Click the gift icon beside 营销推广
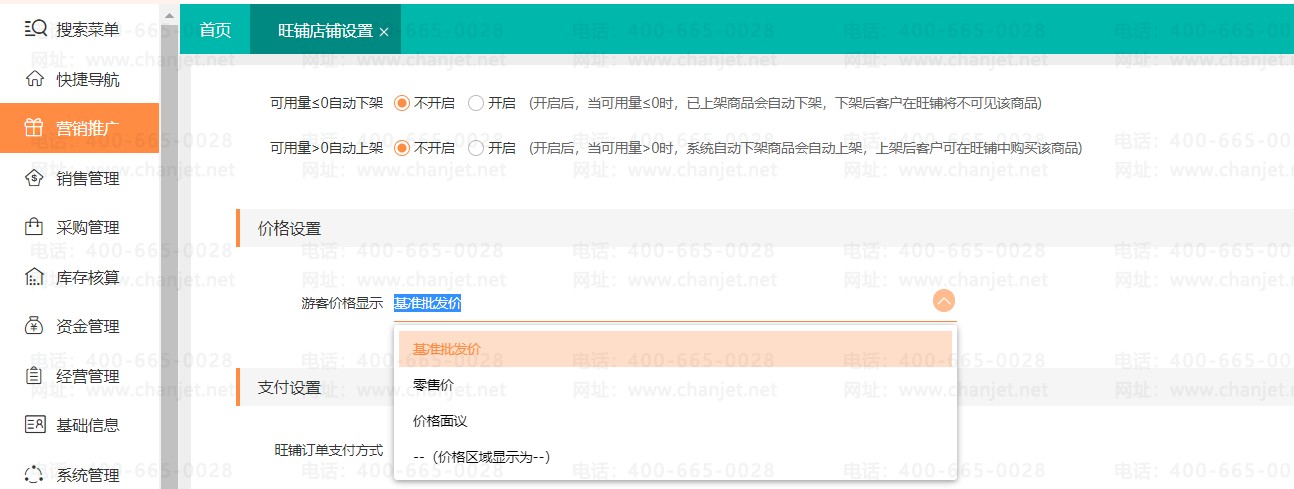Viewport: 1294px width, 489px height. point(35,128)
